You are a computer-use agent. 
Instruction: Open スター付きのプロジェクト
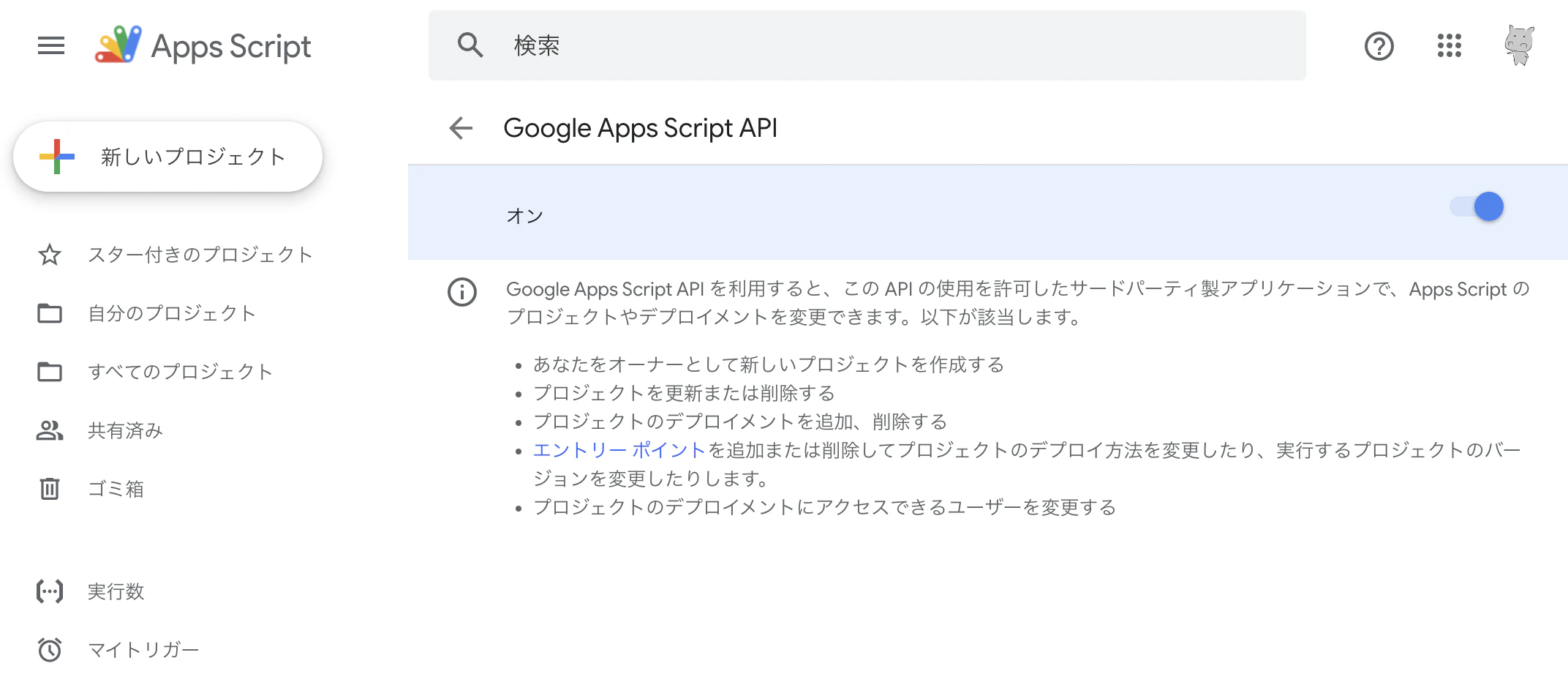click(200, 255)
